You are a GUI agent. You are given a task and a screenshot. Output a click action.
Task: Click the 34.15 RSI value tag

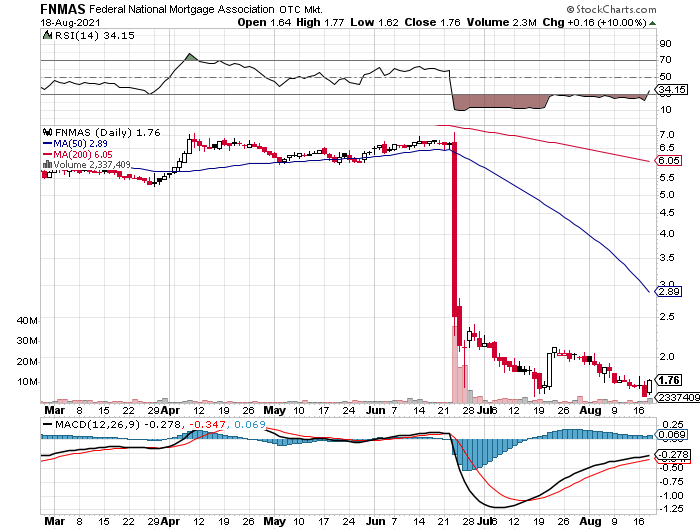coord(672,90)
